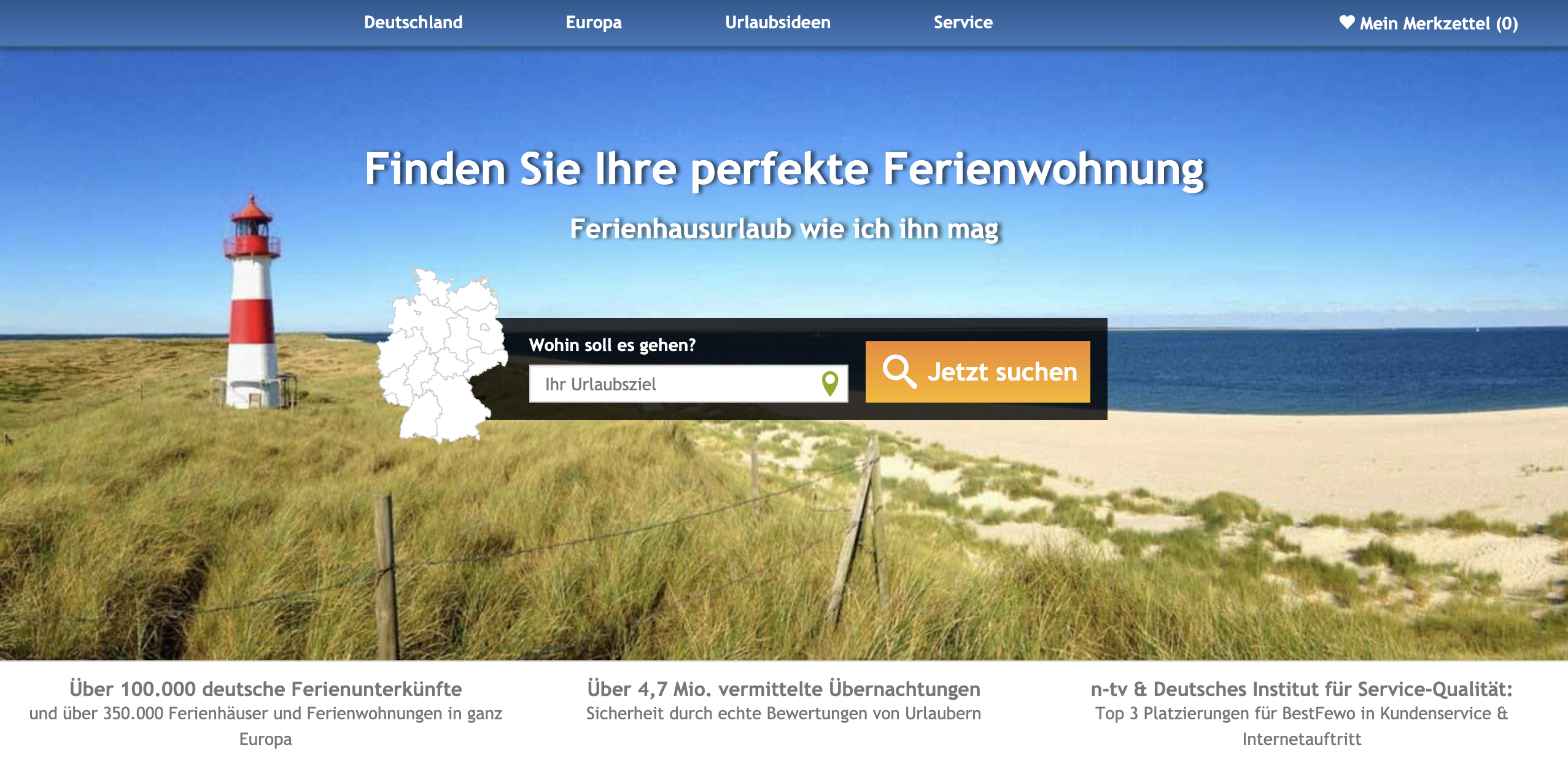Click the Ferienhausurlaub wie ich ihn mag tagline

784,229
